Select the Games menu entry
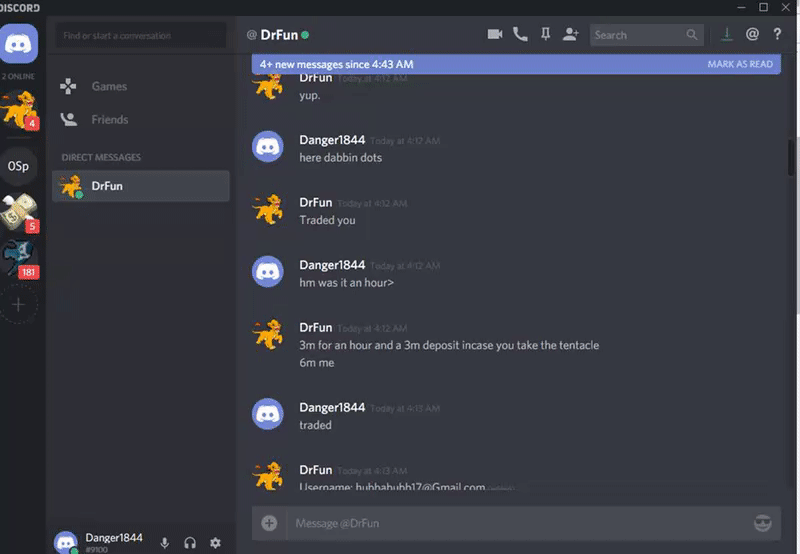This screenshot has height=554, width=800. click(x=141, y=86)
